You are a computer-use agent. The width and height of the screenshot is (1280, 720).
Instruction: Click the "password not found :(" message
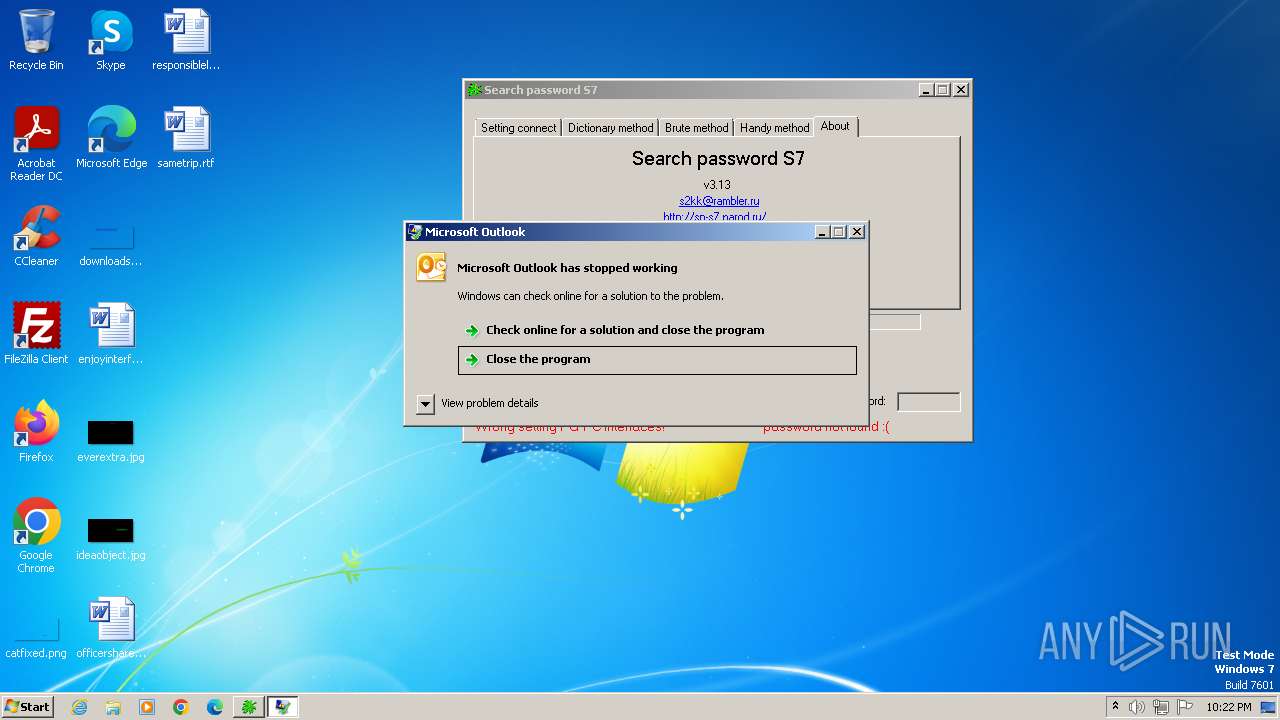(826, 427)
